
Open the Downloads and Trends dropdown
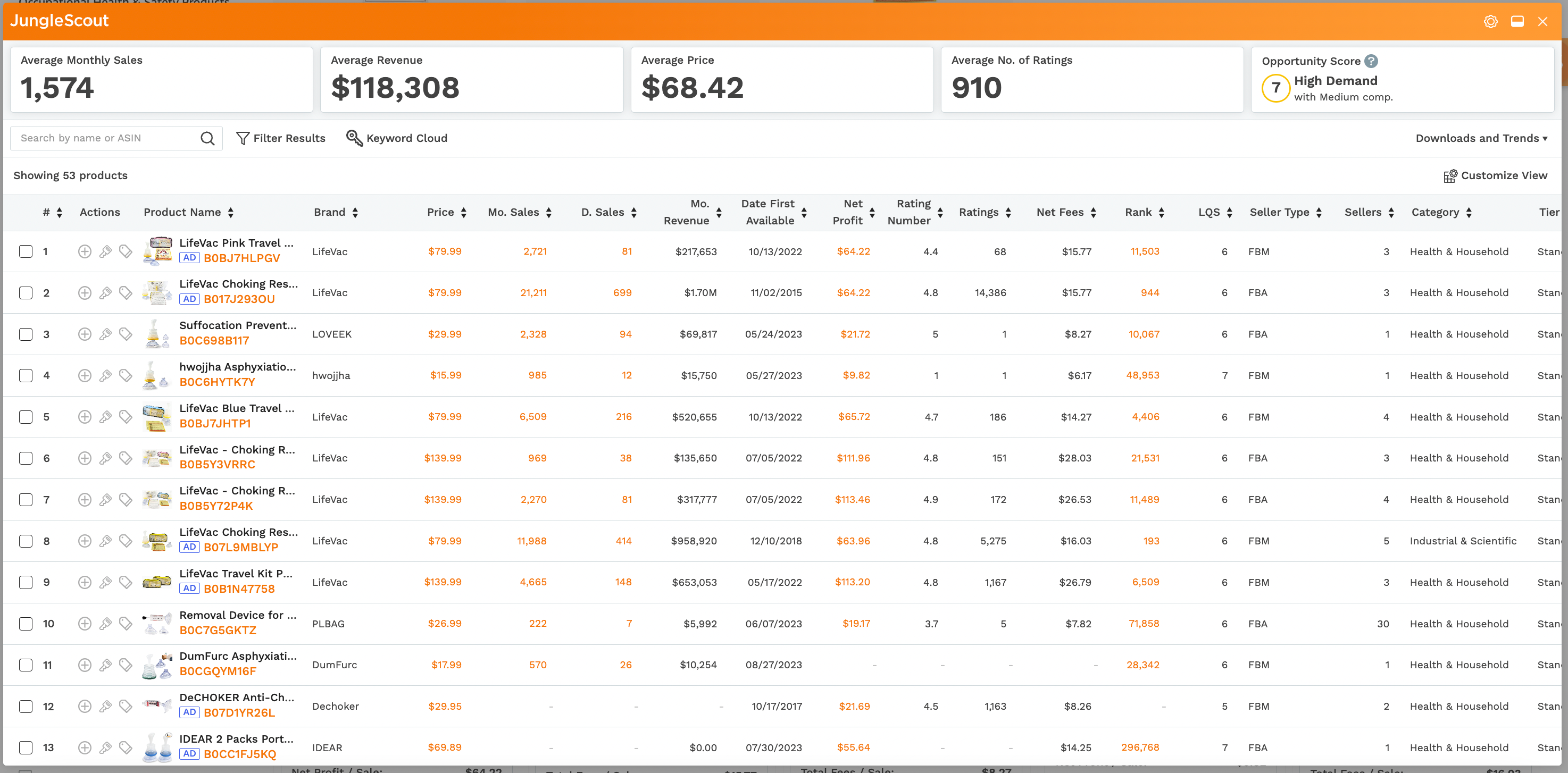(1481, 138)
